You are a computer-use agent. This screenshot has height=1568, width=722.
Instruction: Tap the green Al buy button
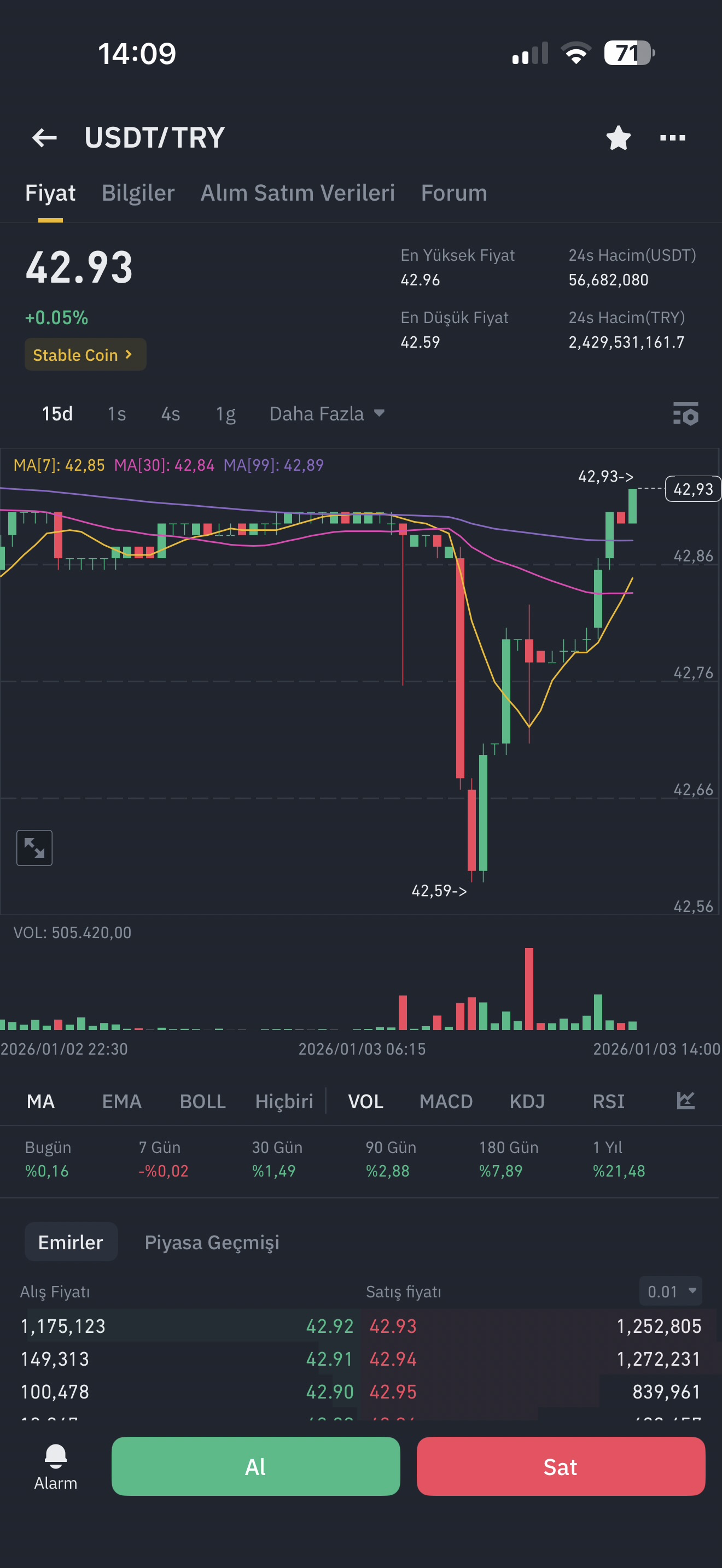[255, 1466]
